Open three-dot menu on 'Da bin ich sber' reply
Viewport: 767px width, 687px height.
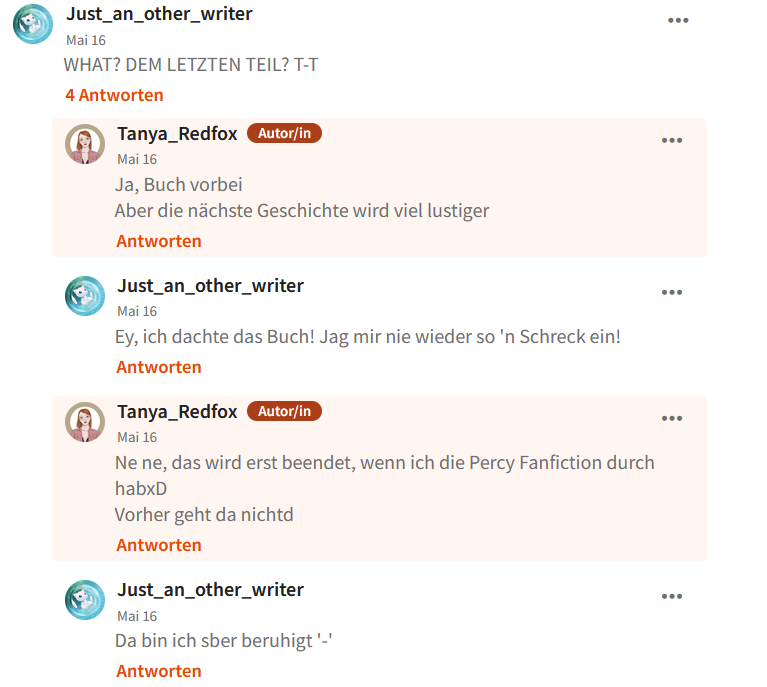point(672,596)
